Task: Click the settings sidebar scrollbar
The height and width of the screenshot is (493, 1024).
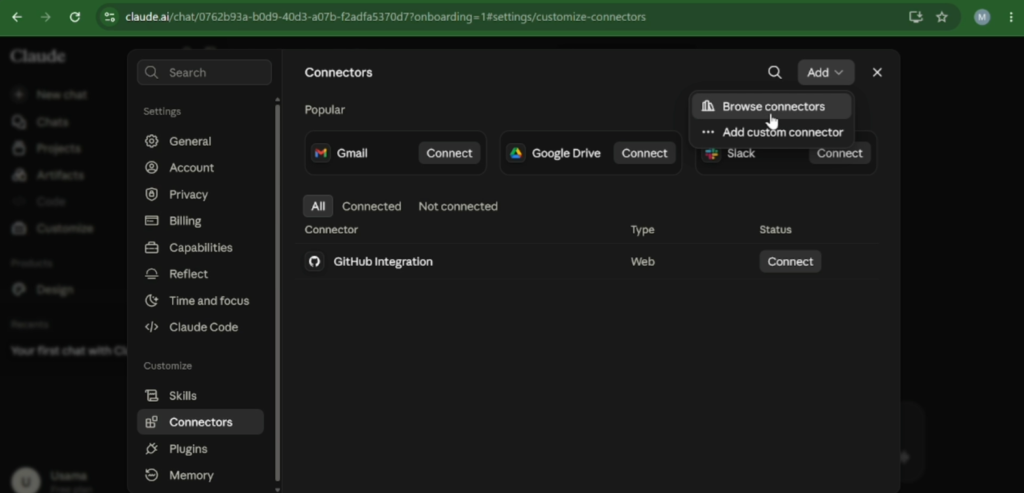Action: (277, 292)
